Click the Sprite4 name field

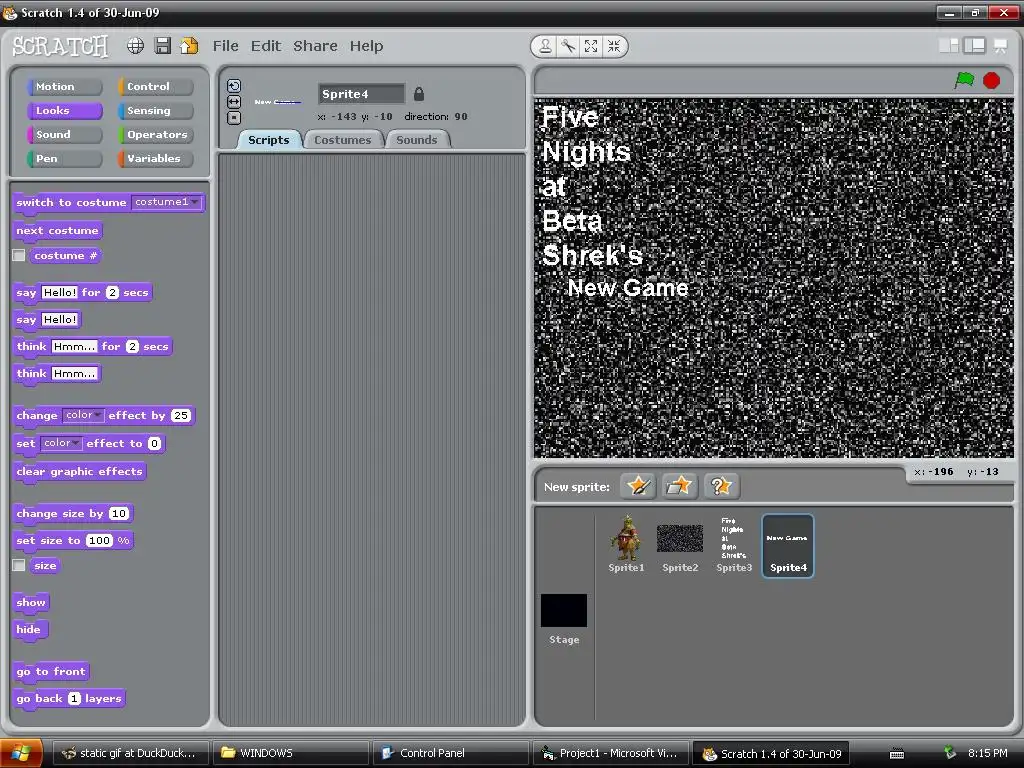[x=361, y=94]
